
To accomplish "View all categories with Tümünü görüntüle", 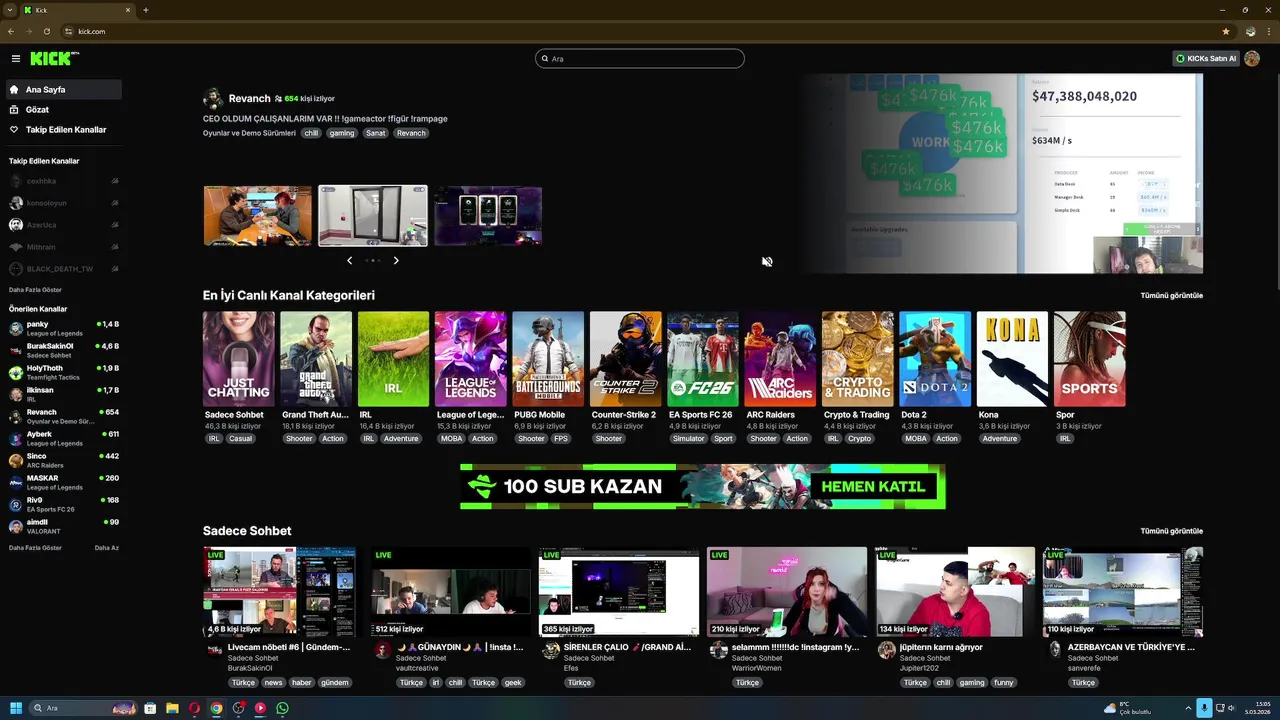I will [x=1171, y=295].
